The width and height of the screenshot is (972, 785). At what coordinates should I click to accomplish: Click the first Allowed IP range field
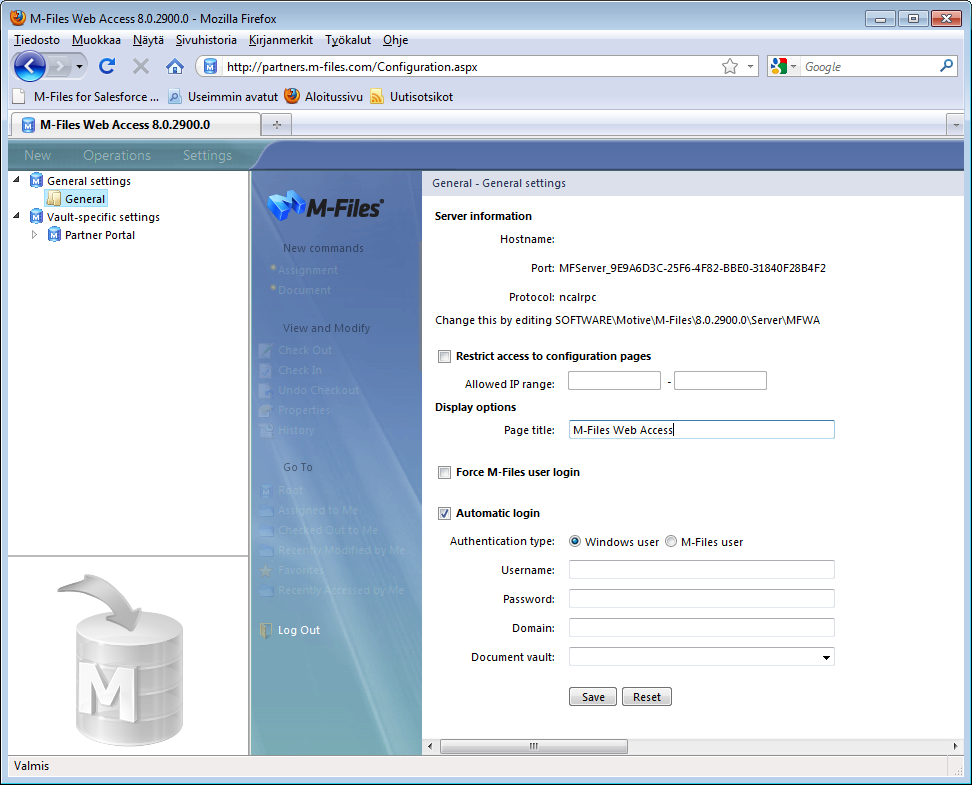click(614, 381)
